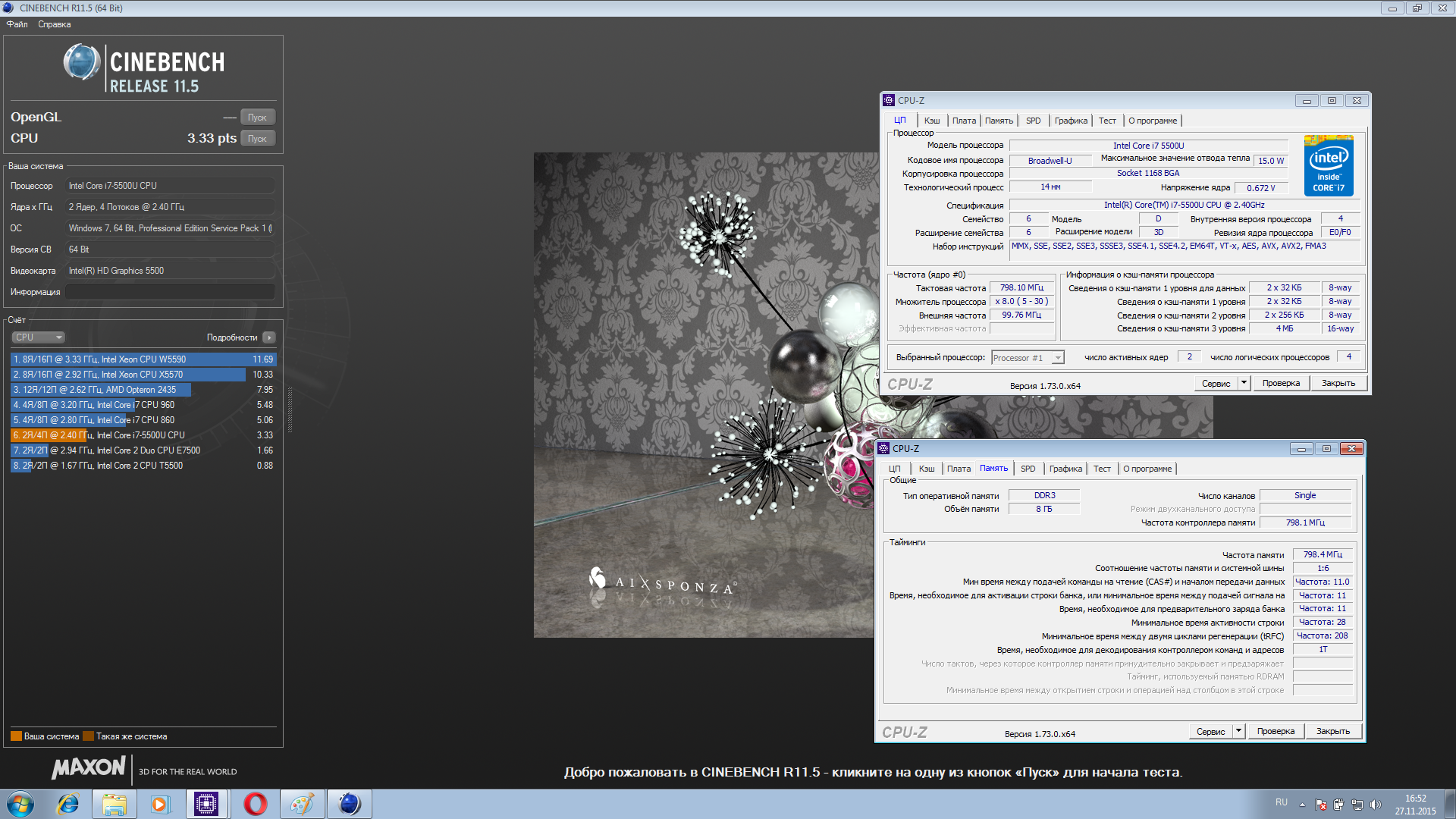Click the rendered scene preview image
The height and width of the screenshot is (819, 1456).
[x=704, y=395]
